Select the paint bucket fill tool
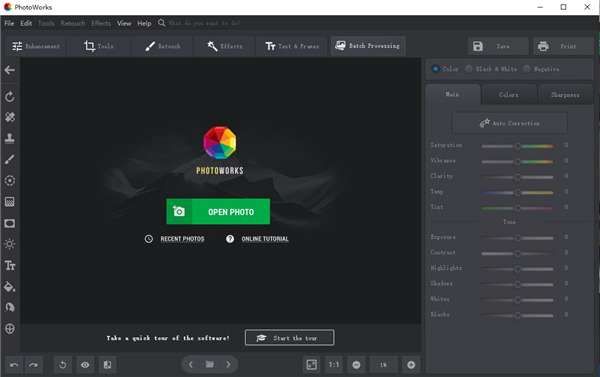 pyautogui.click(x=10, y=287)
